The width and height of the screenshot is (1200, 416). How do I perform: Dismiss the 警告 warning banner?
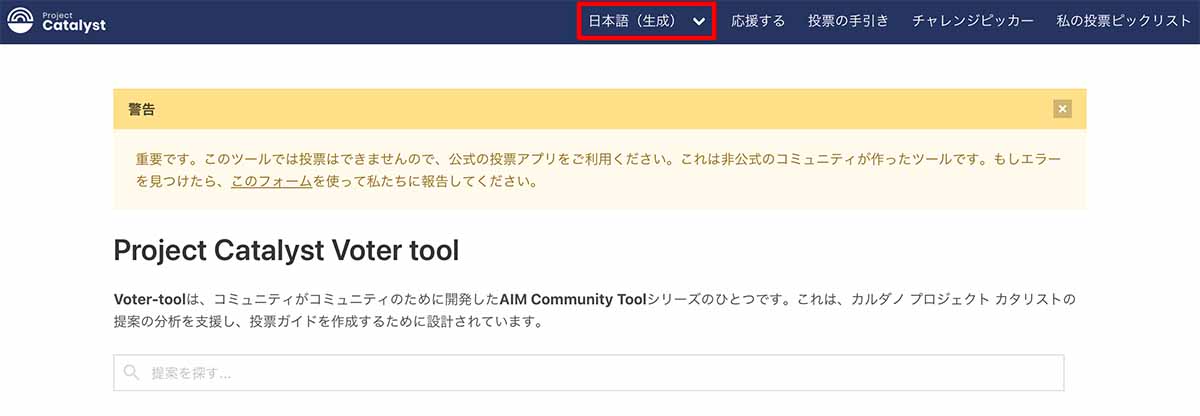tap(1062, 109)
